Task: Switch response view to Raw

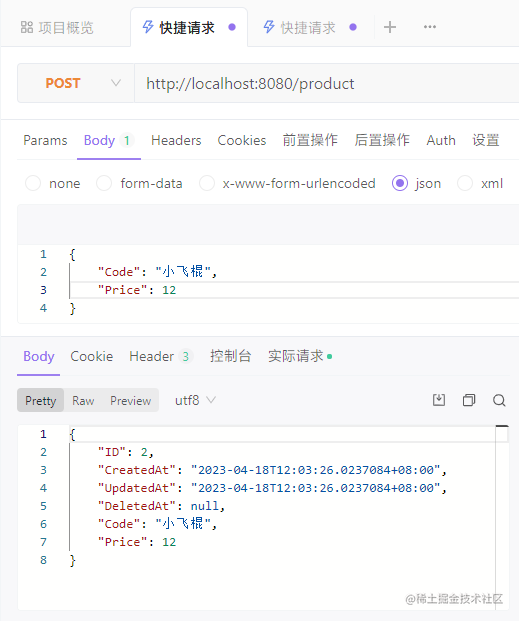Action: coord(83,400)
